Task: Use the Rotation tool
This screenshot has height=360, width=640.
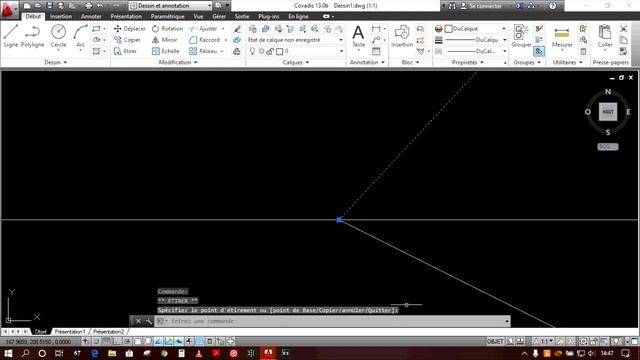Action: [167, 29]
